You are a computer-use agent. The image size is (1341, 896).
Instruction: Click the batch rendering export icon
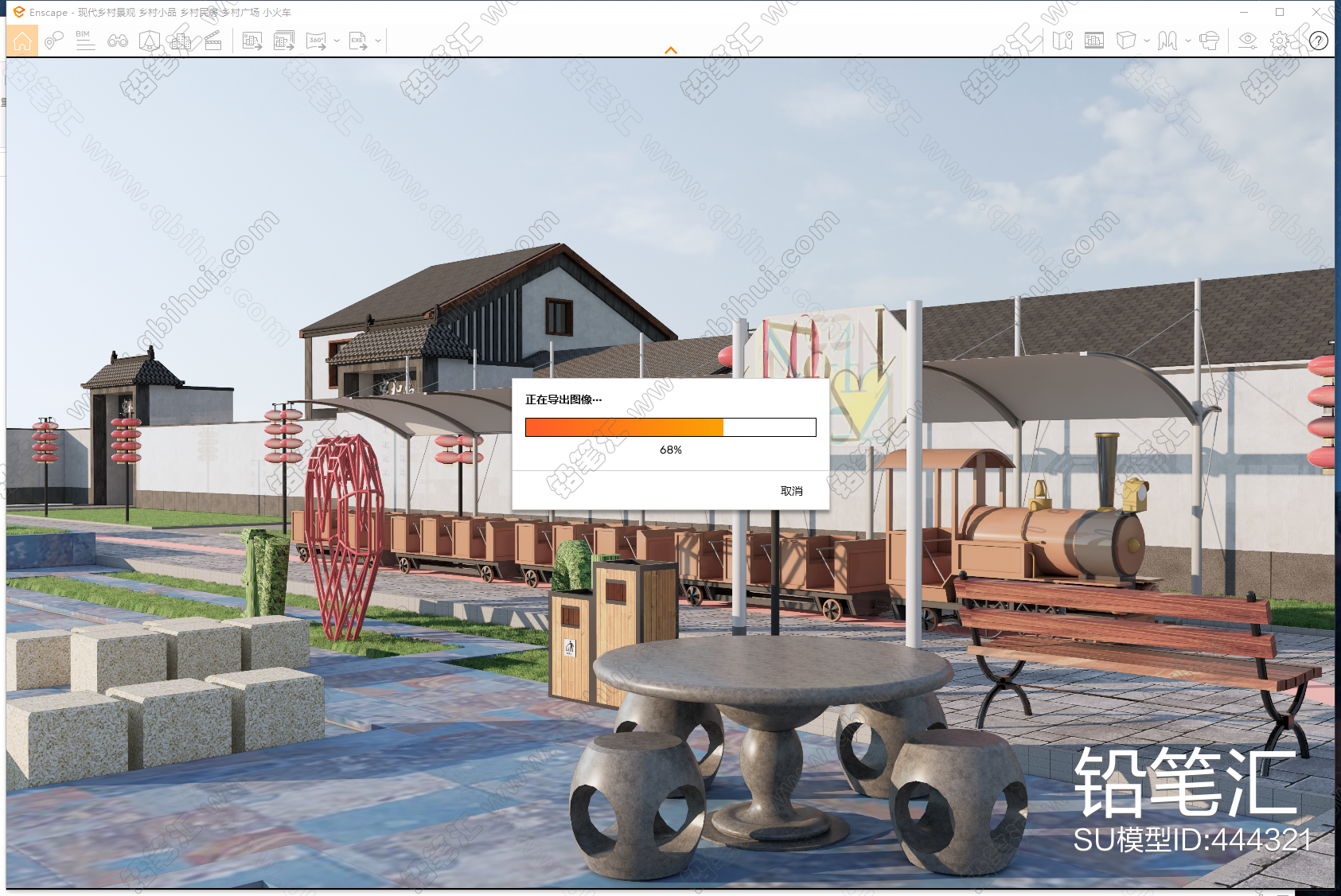pos(284,41)
